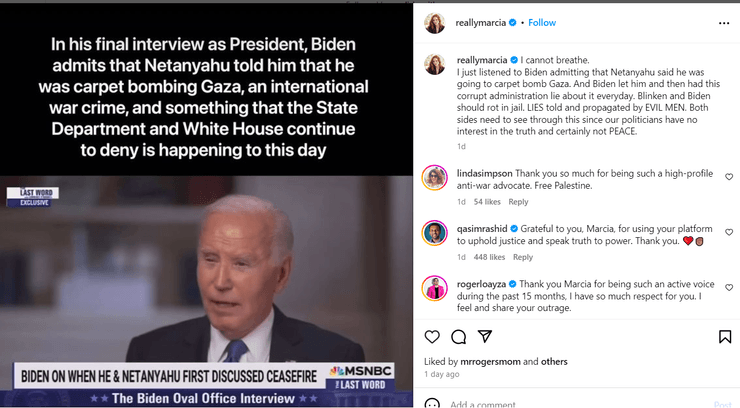Screen dimensions: 740x408
Task: Open emoji picker beside Add a comment
Action: [x=432, y=403]
